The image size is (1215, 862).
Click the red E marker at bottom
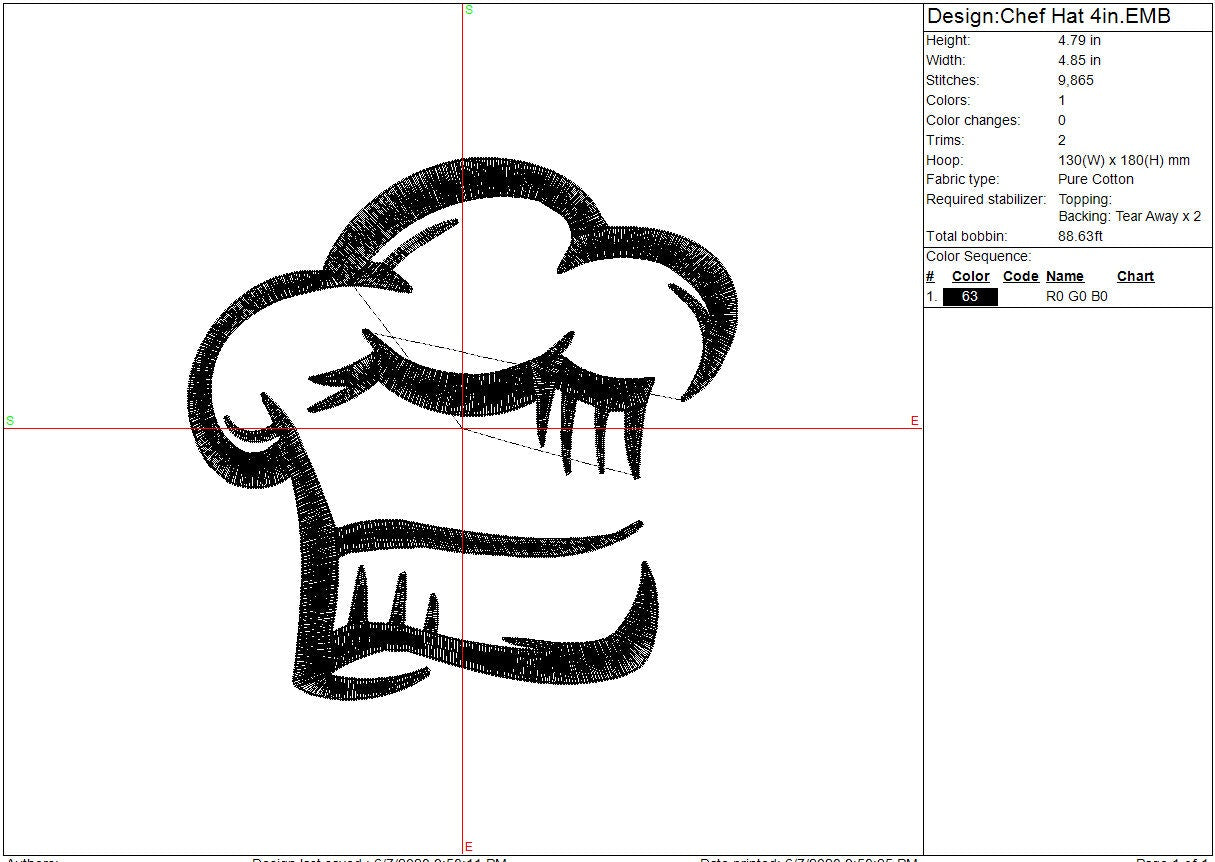tap(469, 847)
